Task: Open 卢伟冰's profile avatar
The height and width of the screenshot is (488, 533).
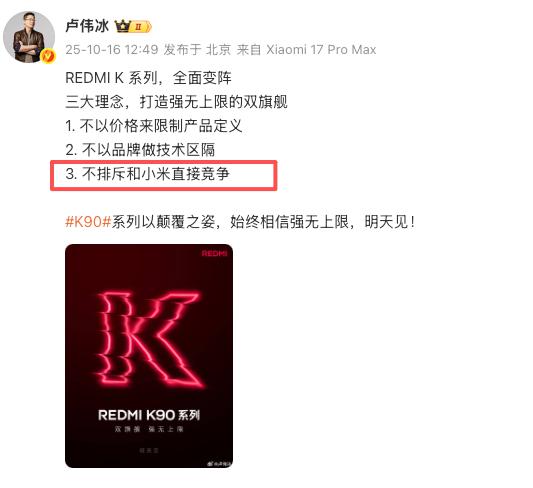Action: 29,37
